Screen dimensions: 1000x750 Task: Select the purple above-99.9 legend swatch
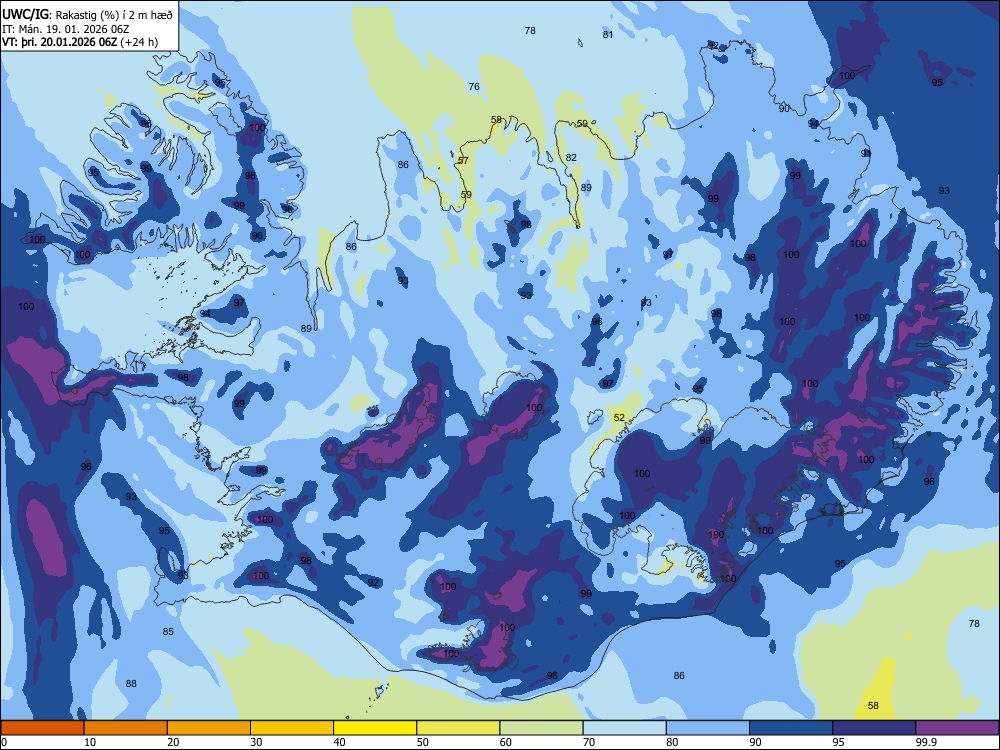(957, 728)
